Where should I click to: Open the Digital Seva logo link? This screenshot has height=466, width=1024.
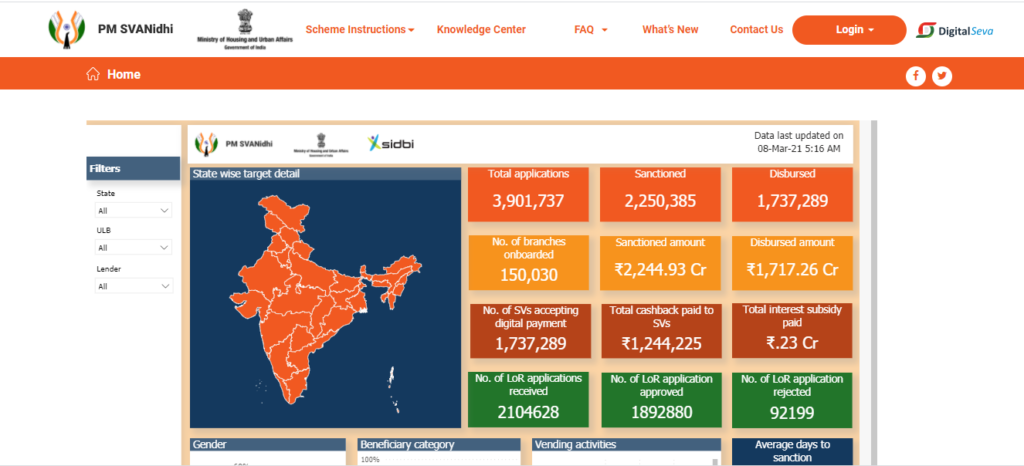pos(955,30)
